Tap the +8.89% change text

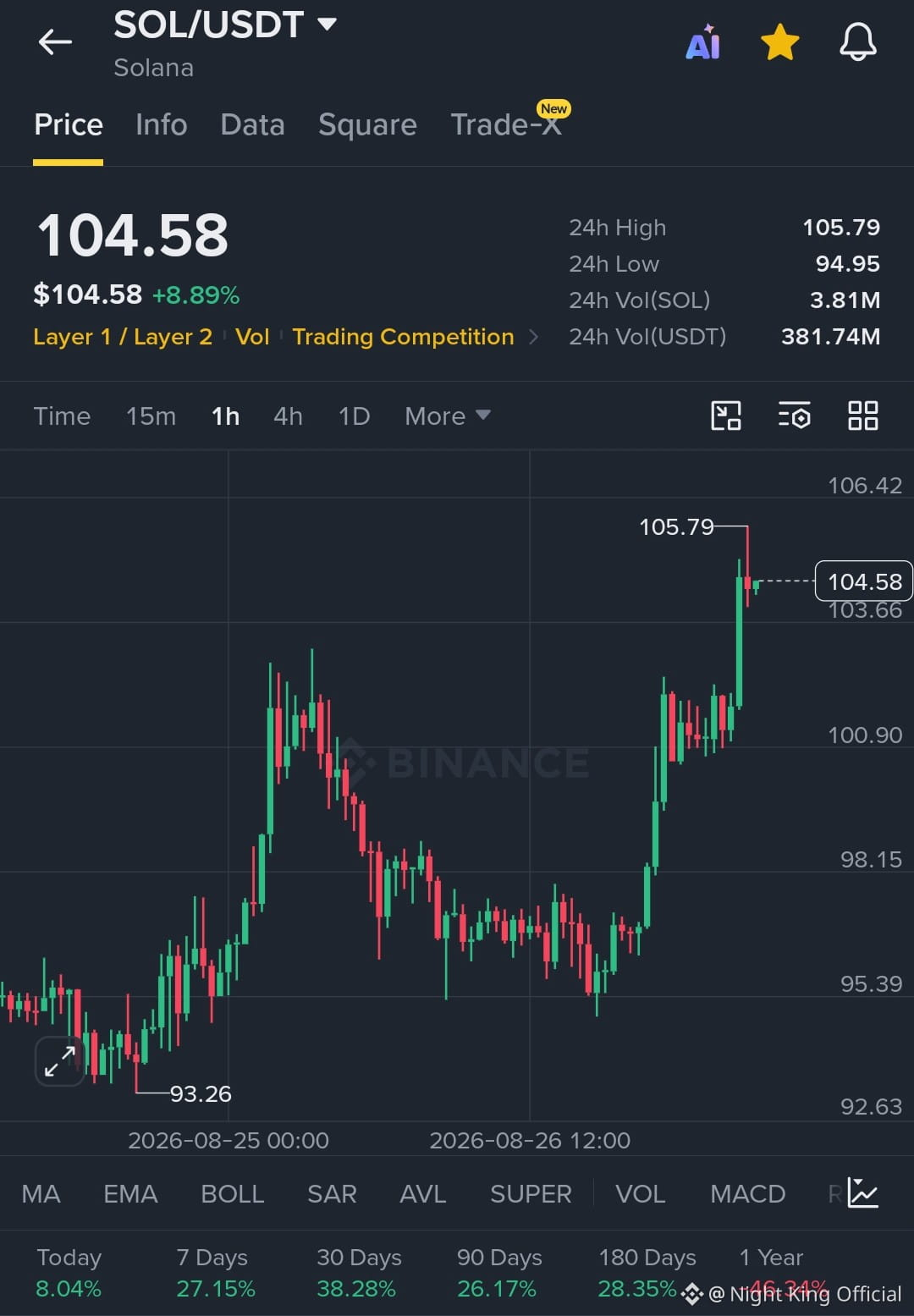pos(195,295)
